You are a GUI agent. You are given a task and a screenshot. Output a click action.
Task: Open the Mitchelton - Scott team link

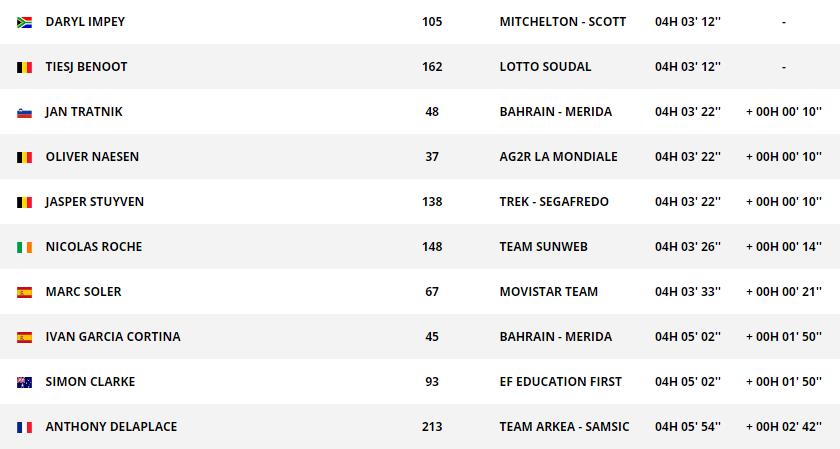(x=562, y=22)
